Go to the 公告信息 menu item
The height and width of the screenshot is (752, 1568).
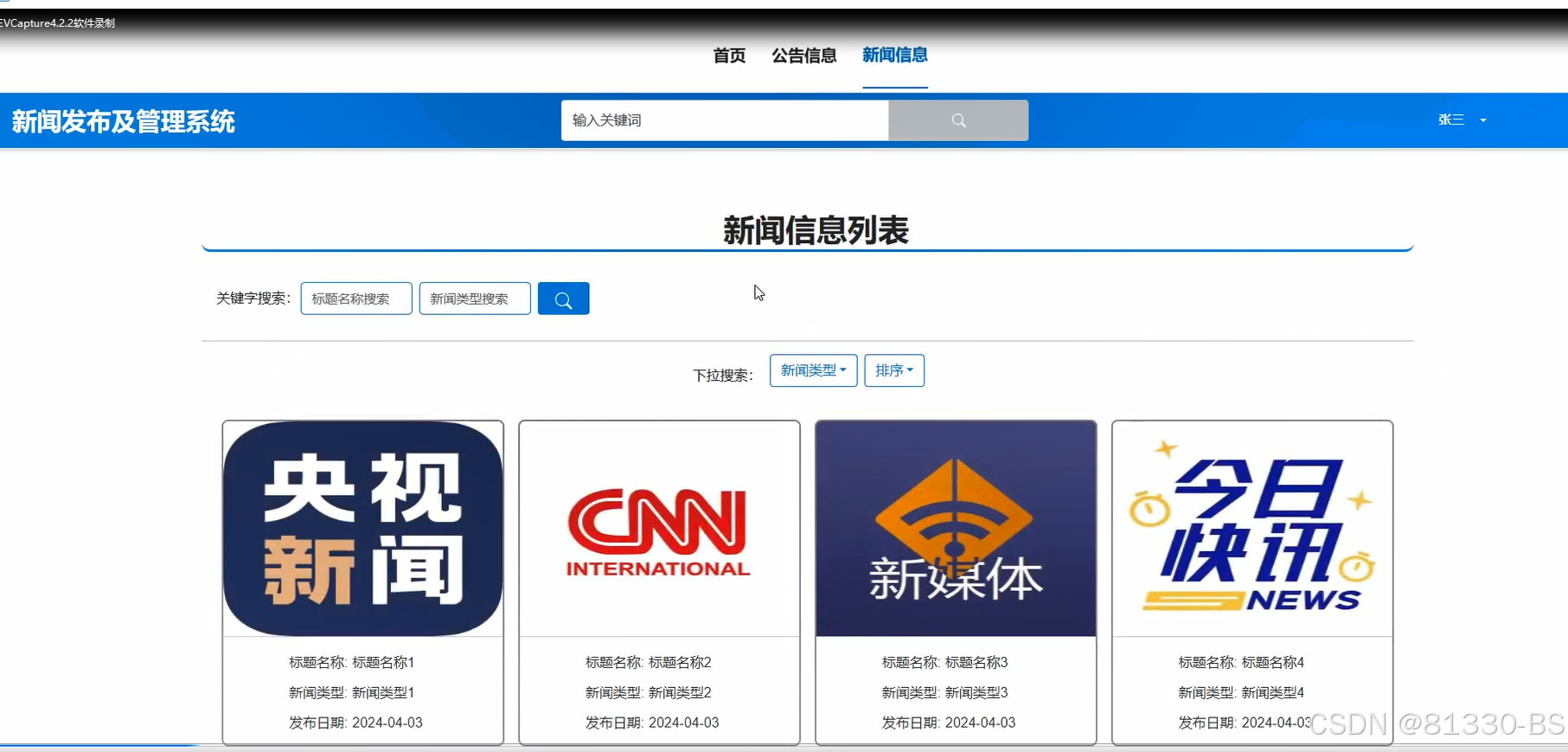[x=804, y=55]
